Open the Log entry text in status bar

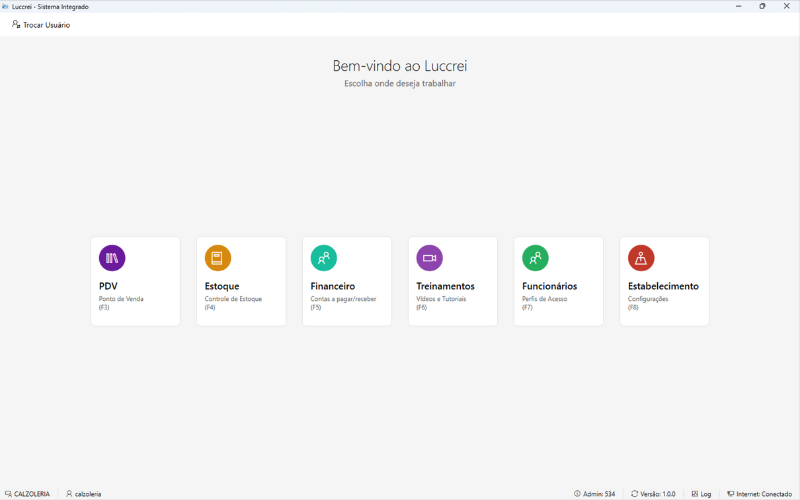(x=706, y=494)
